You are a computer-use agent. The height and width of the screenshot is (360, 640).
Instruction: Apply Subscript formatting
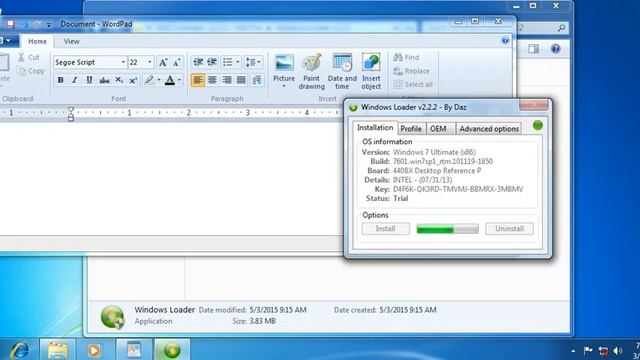(x=119, y=80)
